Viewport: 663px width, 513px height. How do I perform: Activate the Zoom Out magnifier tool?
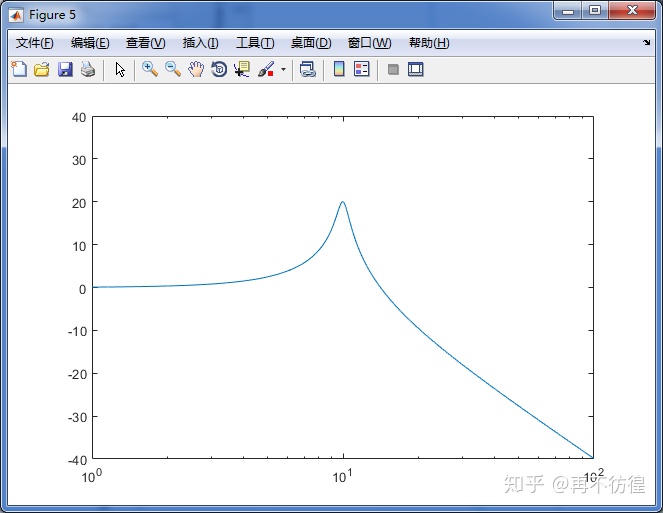(173, 69)
